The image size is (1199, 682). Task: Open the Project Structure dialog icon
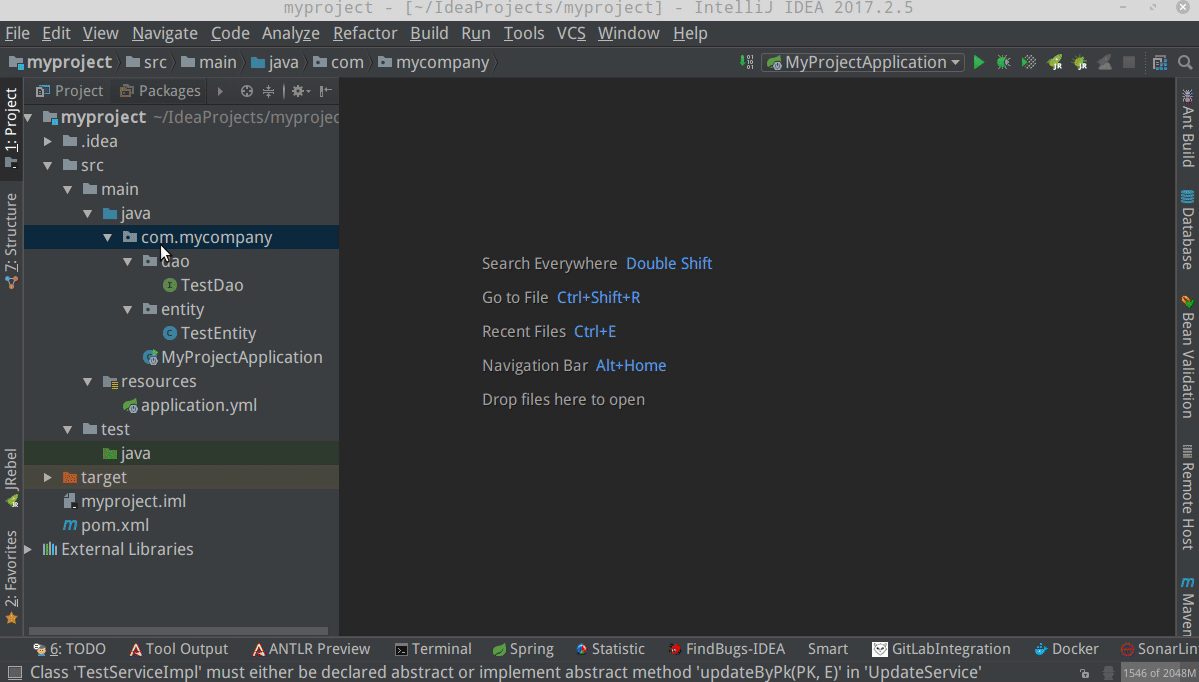click(1160, 63)
